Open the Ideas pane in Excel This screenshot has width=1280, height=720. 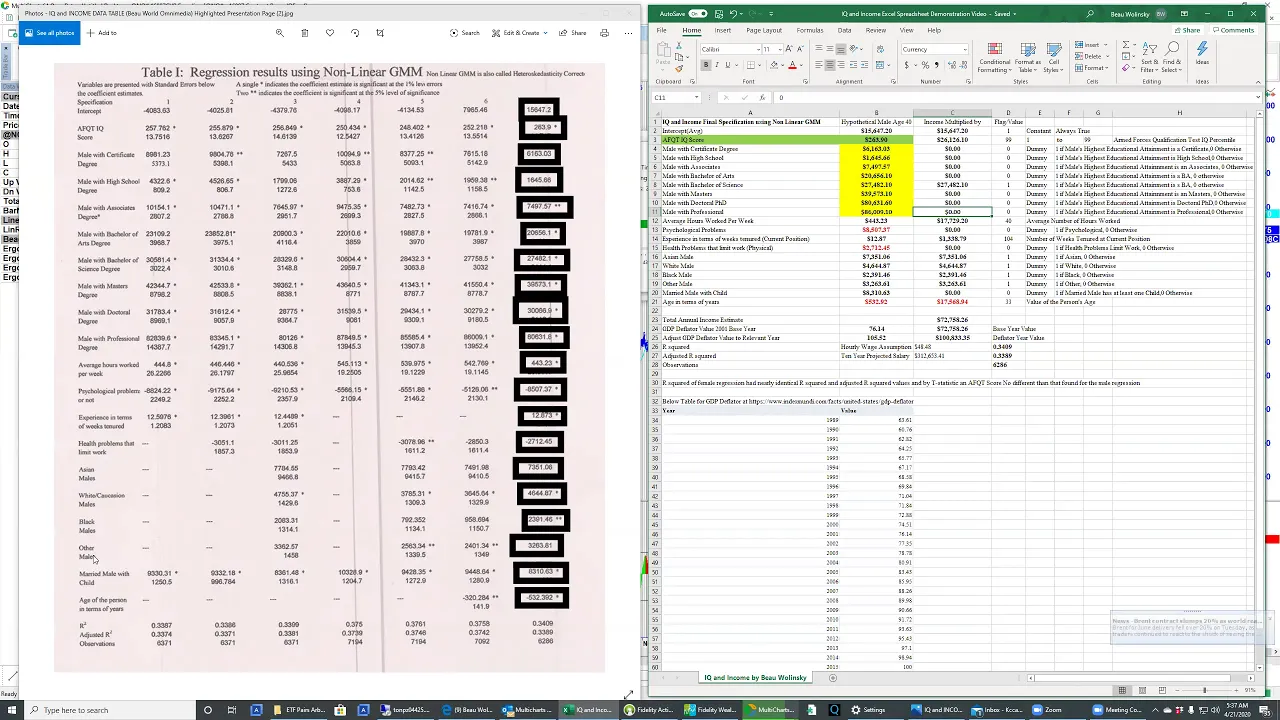click(1202, 55)
